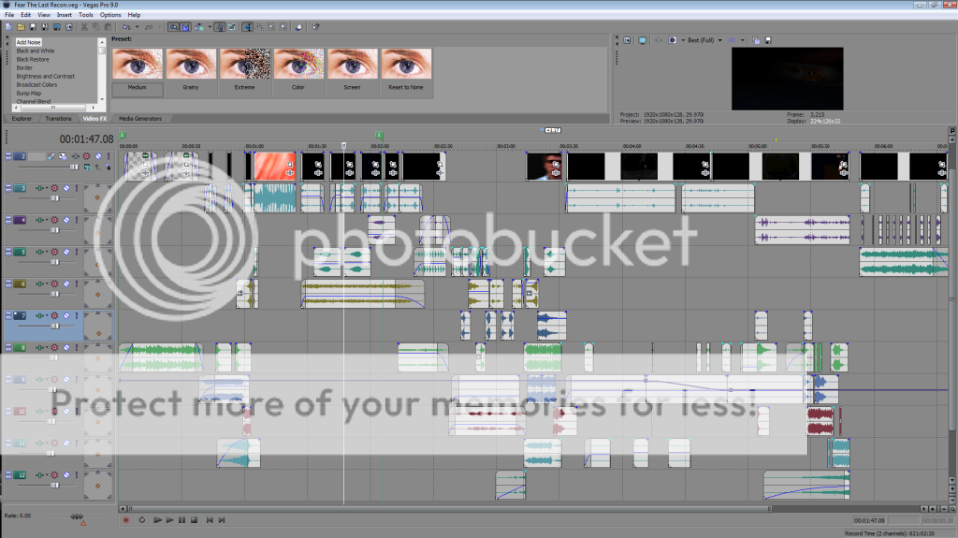Minimize track 6 height button
This screenshot has height=538, width=958.
(x=9, y=284)
